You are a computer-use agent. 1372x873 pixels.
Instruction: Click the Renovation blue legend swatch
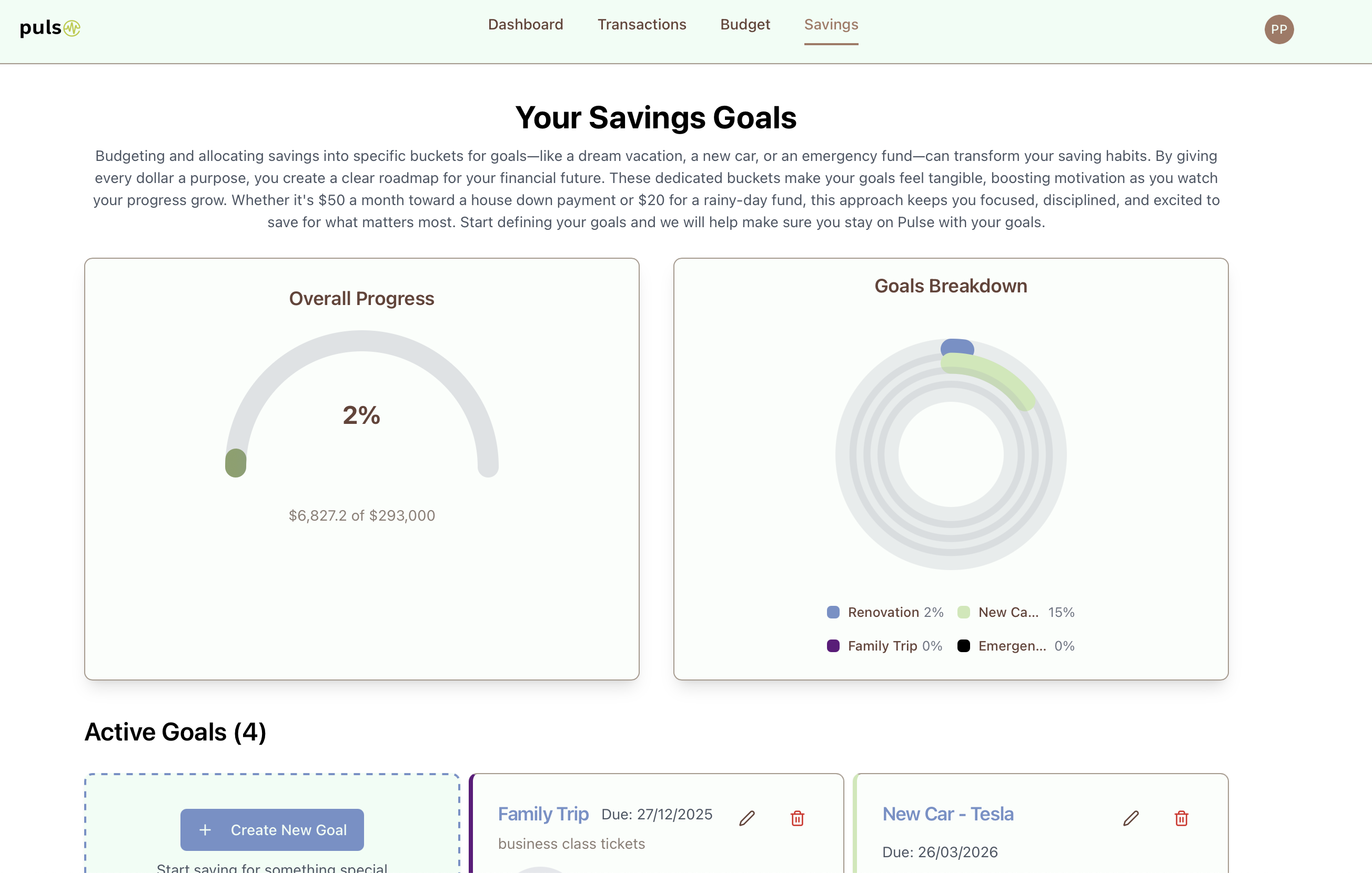(x=833, y=612)
